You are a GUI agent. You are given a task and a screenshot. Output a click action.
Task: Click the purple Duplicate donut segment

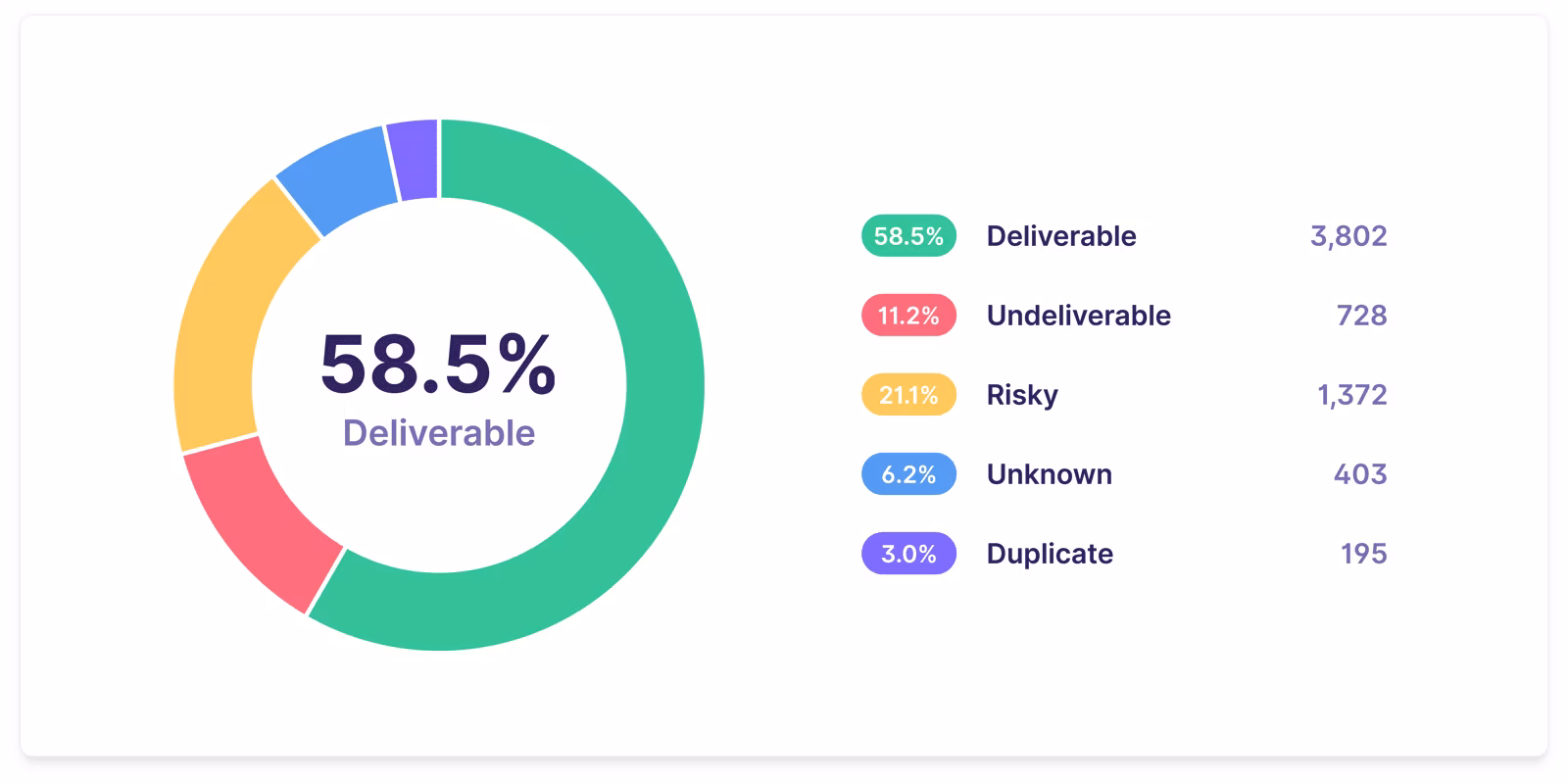(414, 160)
